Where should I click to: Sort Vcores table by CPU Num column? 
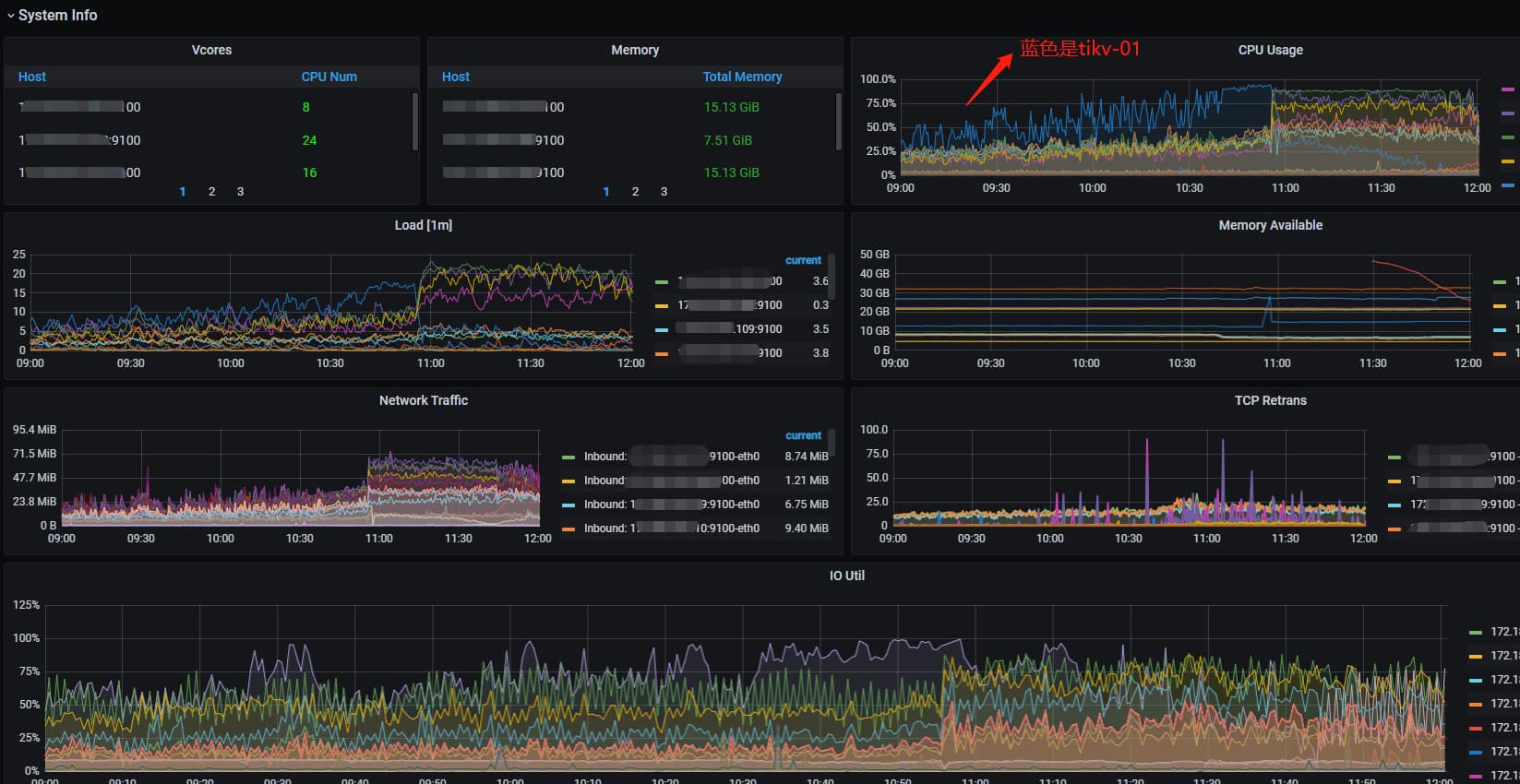click(x=329, y=77)
